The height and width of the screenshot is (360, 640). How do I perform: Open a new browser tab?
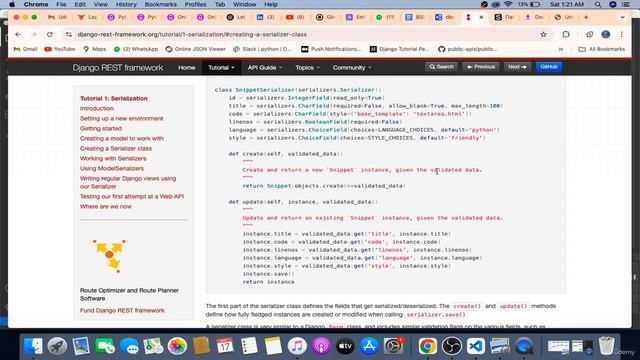[x=586, y=18]
